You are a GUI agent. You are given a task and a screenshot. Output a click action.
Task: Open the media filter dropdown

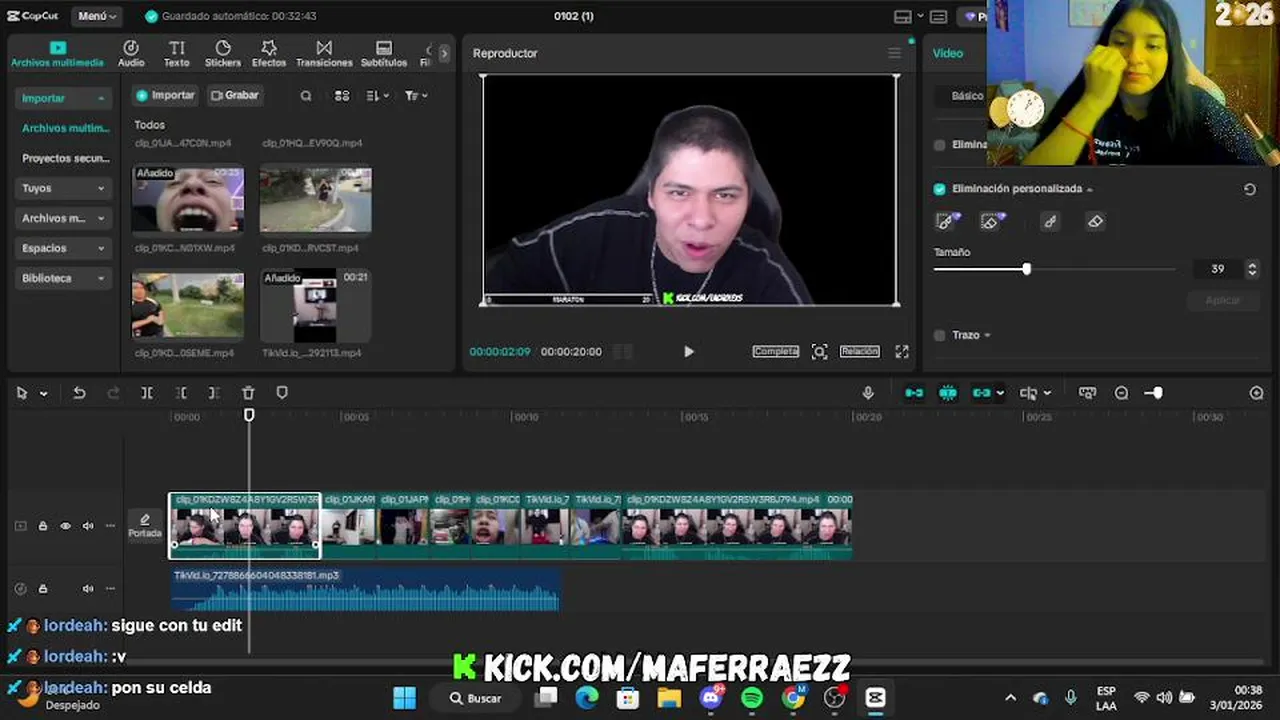pos(416,96)
